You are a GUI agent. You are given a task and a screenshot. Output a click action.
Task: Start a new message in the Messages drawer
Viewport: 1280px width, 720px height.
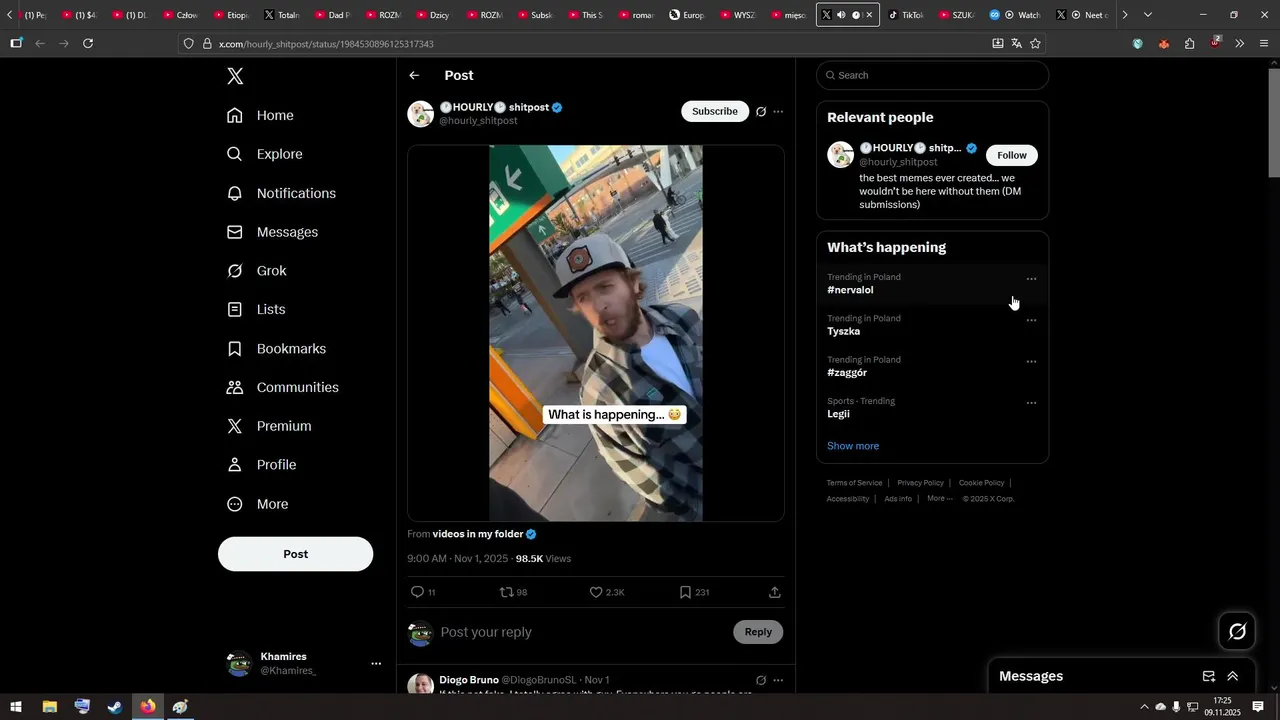click(1209, 676)
